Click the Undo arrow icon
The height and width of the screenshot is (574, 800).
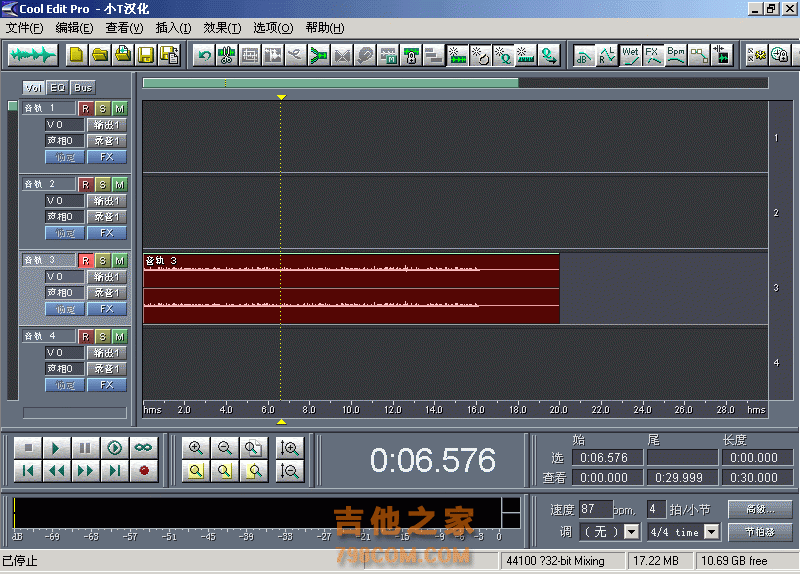tap(205, 55)
